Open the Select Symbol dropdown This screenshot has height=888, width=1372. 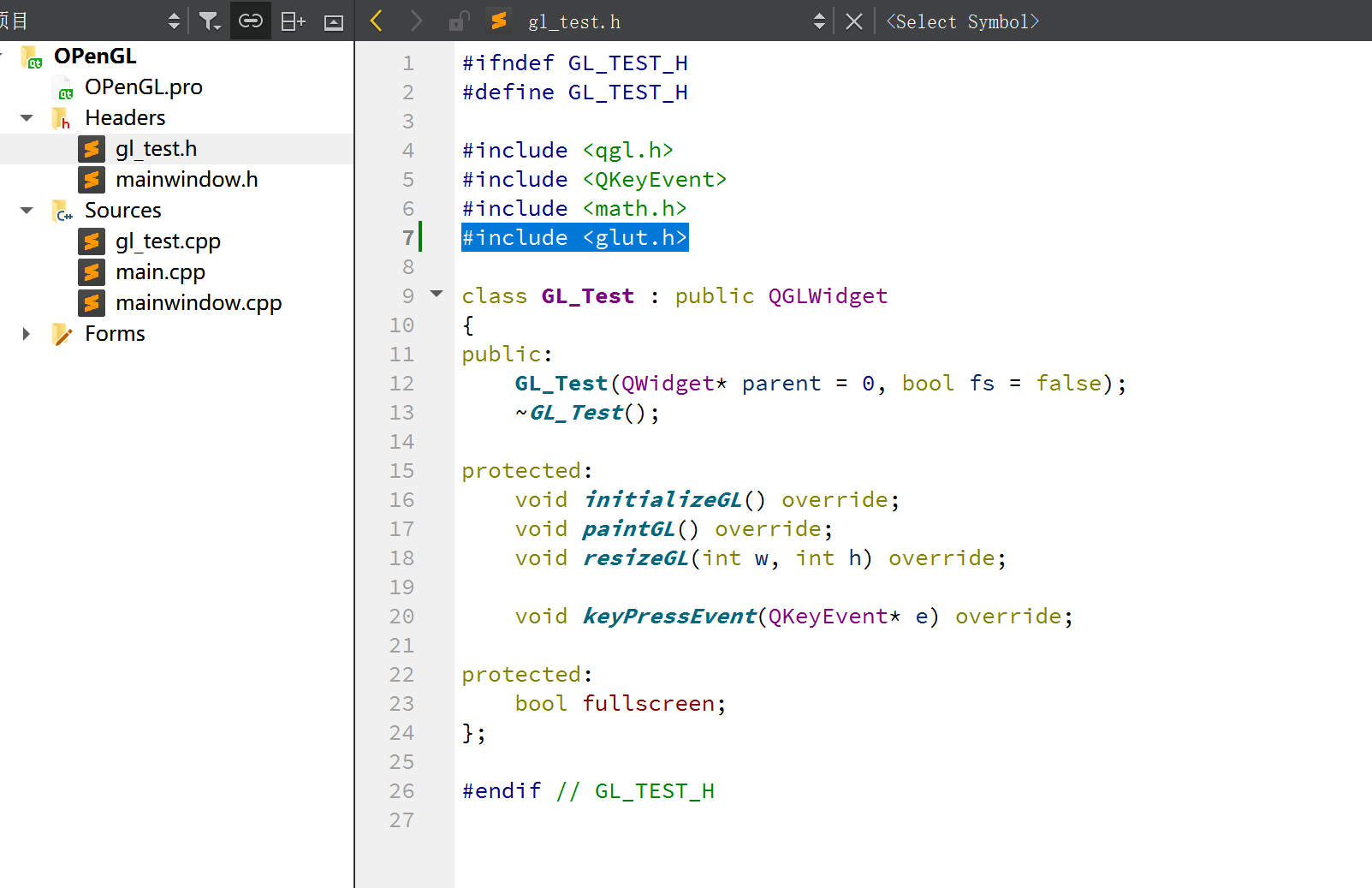tap(962, 21)
